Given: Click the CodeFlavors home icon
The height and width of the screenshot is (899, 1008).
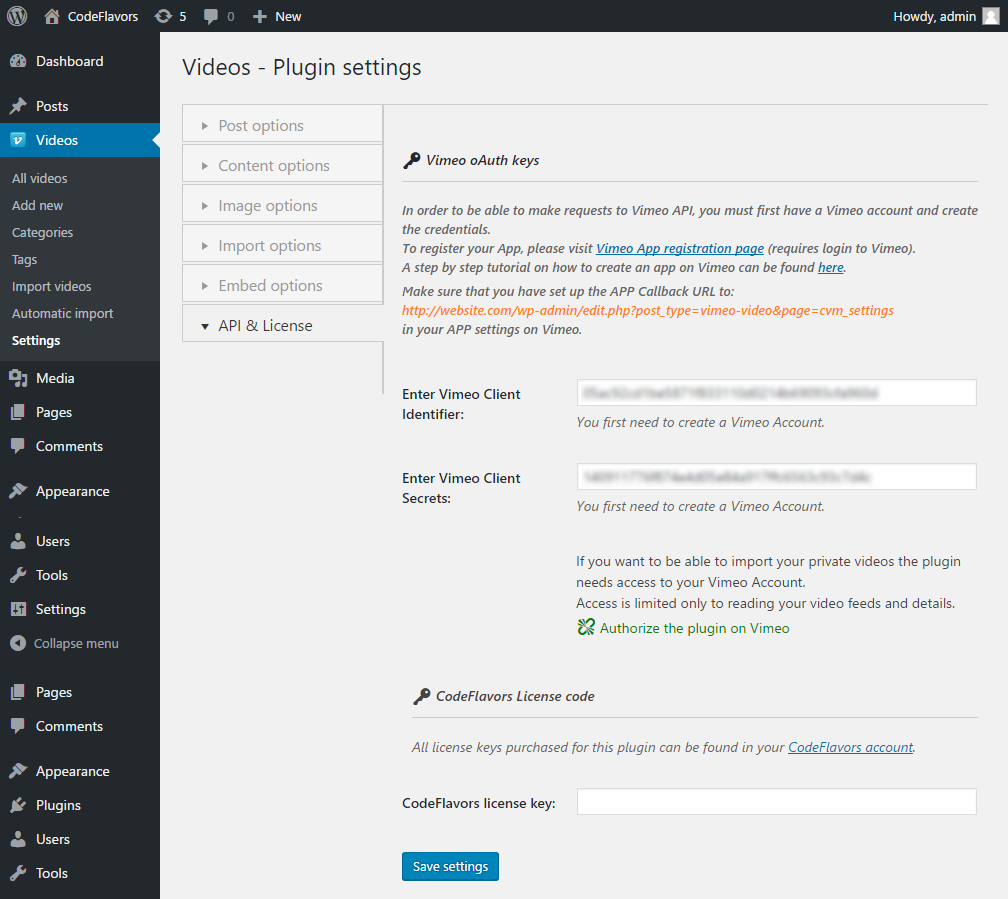Looking at the screenshot, I should coord(52,16).
